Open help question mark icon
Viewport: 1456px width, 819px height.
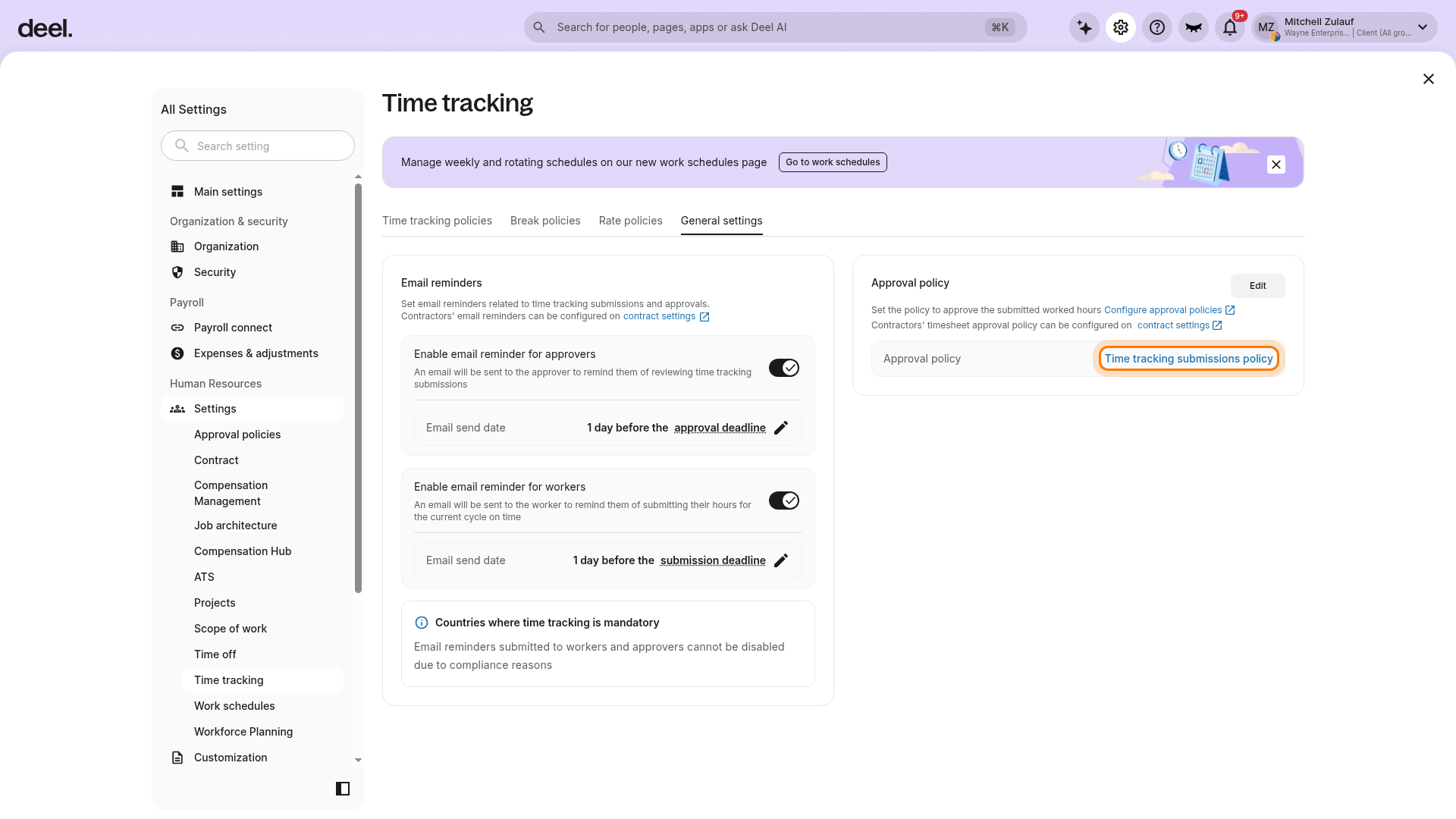(x=1157, y=28)
